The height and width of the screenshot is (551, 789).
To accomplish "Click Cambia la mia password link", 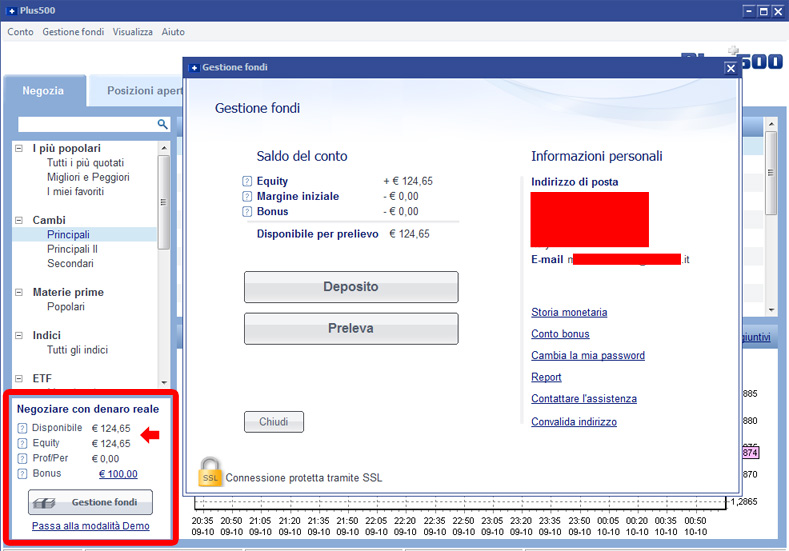I will (x=588, y=356).
